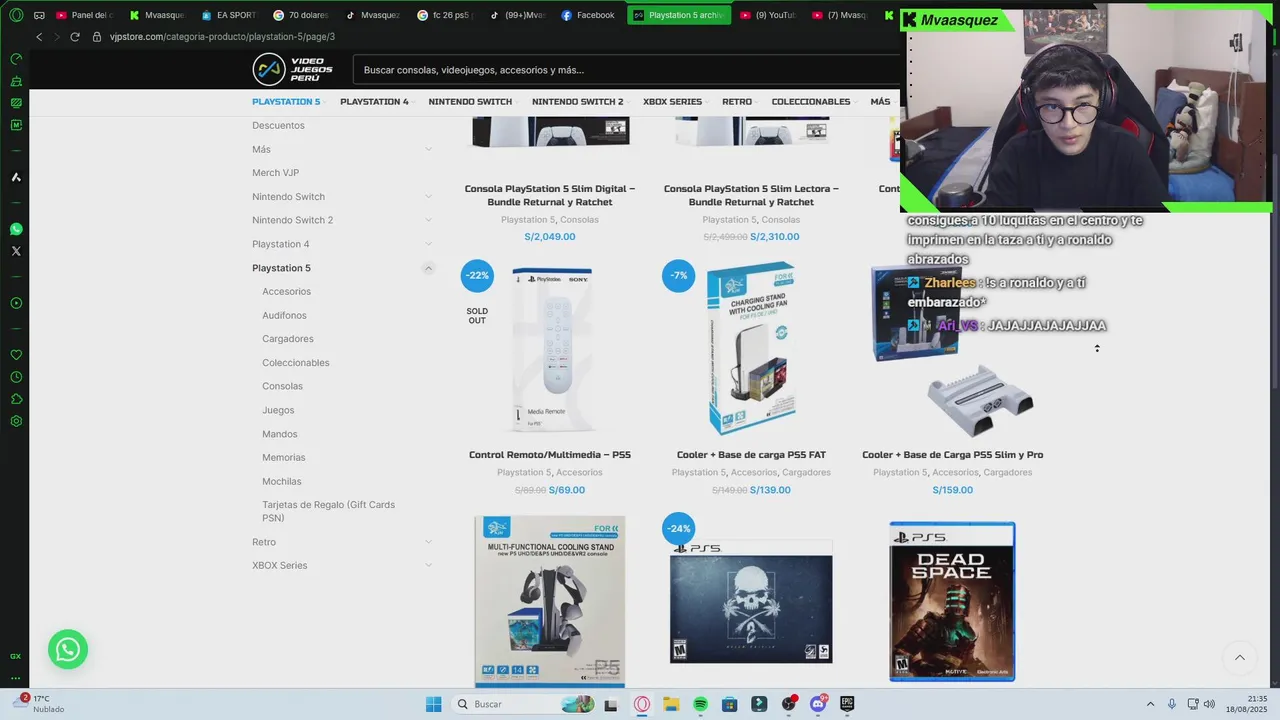The width and height of the screenshot is (1280, 720).
Task: Go back to previous page
Action: pos(39,37)
